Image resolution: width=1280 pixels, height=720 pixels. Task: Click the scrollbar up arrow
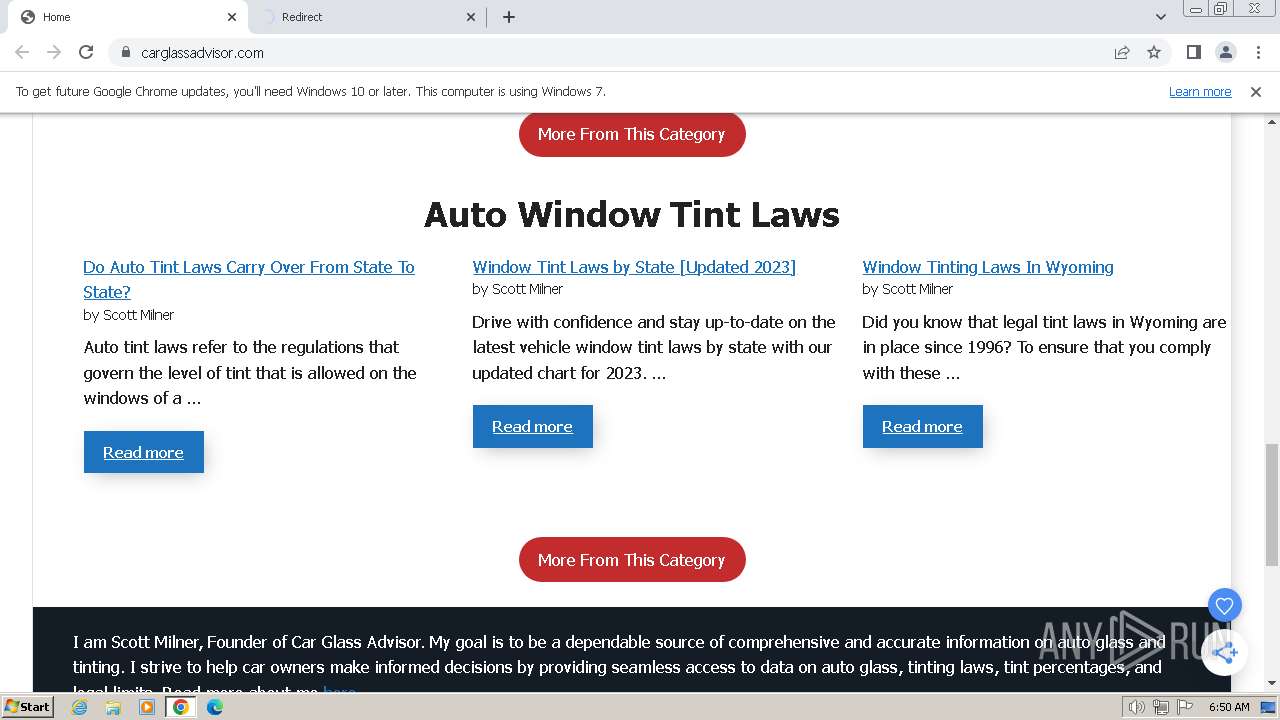click(x=1272, y=120)
